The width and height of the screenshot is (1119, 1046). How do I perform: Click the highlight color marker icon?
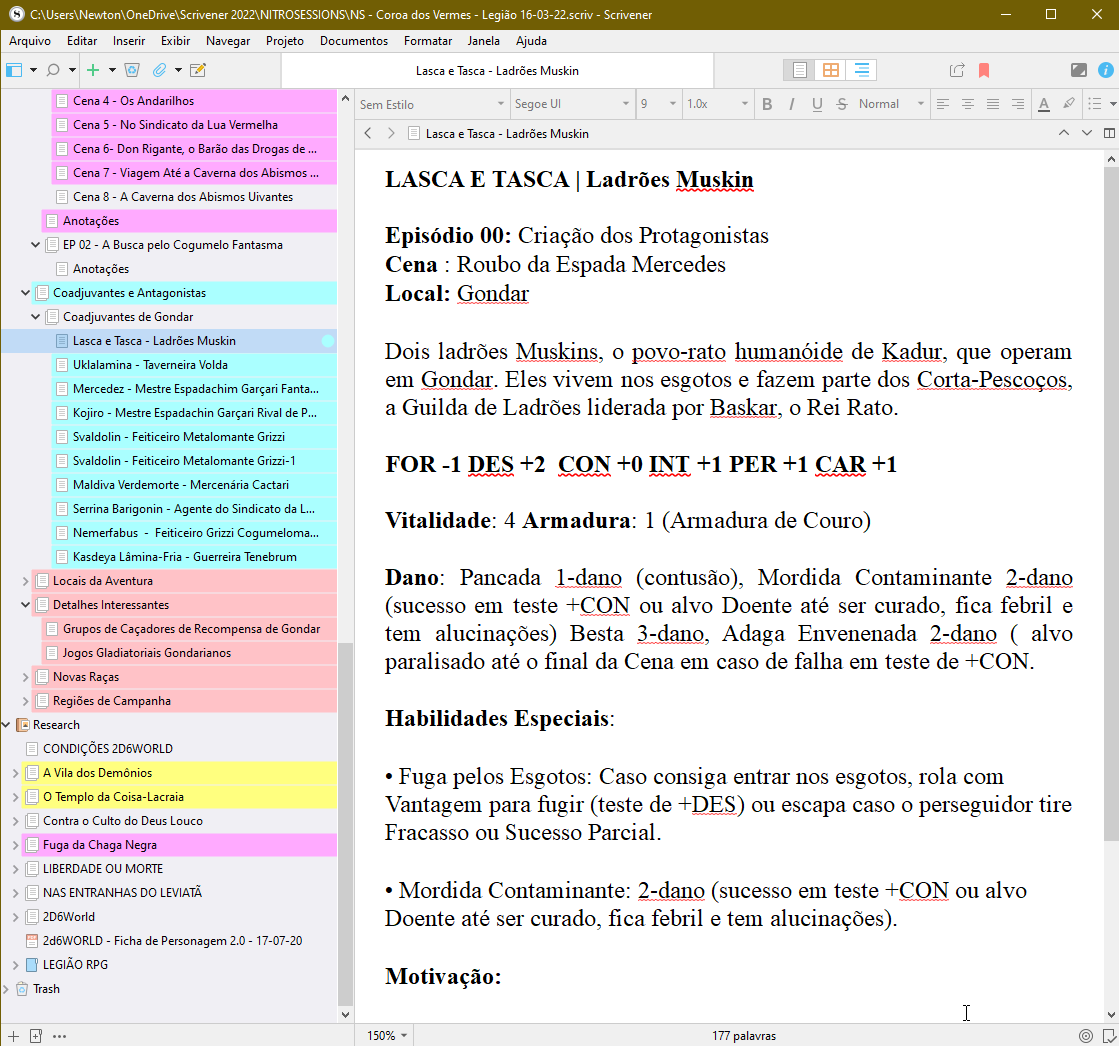pyautogui.click(x=1068, y=104)
